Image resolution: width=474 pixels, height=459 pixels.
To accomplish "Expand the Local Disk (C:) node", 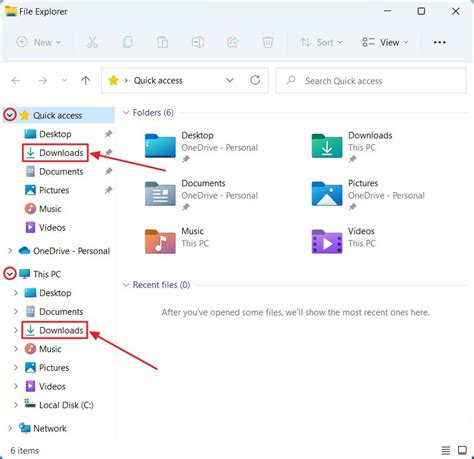I will [x=16, y=405].
